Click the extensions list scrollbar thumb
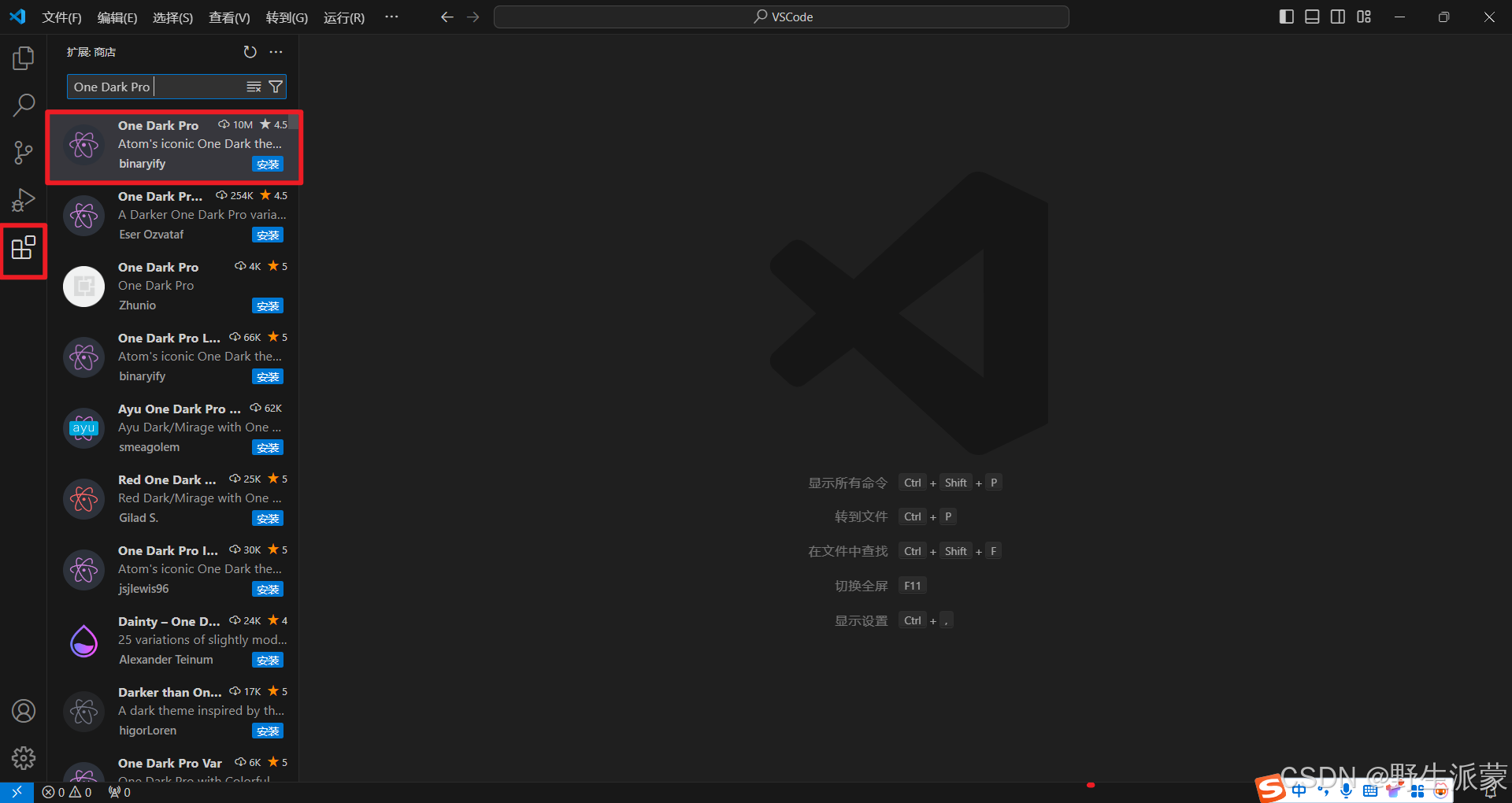Viewport: 1512px width, 803px height. (294, 120)
